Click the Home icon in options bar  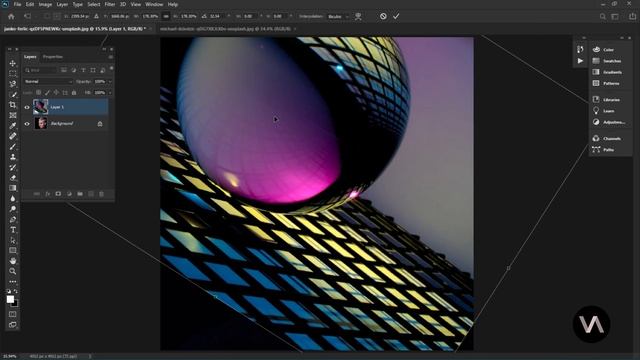pyautogui.click(x=11, y=16)
